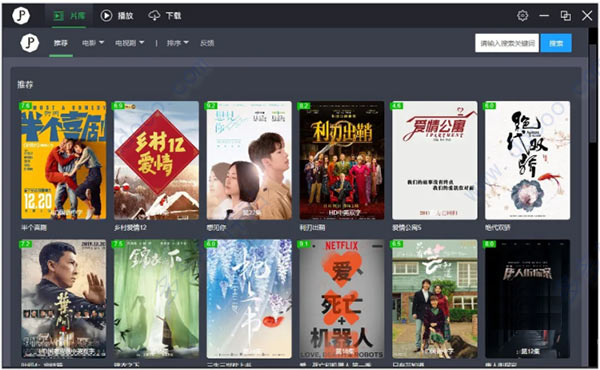This screenshot has height=370, width=600.
Task: Open the Netflix 爱、死亡+机器人 poster
Action: (x=342, y=299)
